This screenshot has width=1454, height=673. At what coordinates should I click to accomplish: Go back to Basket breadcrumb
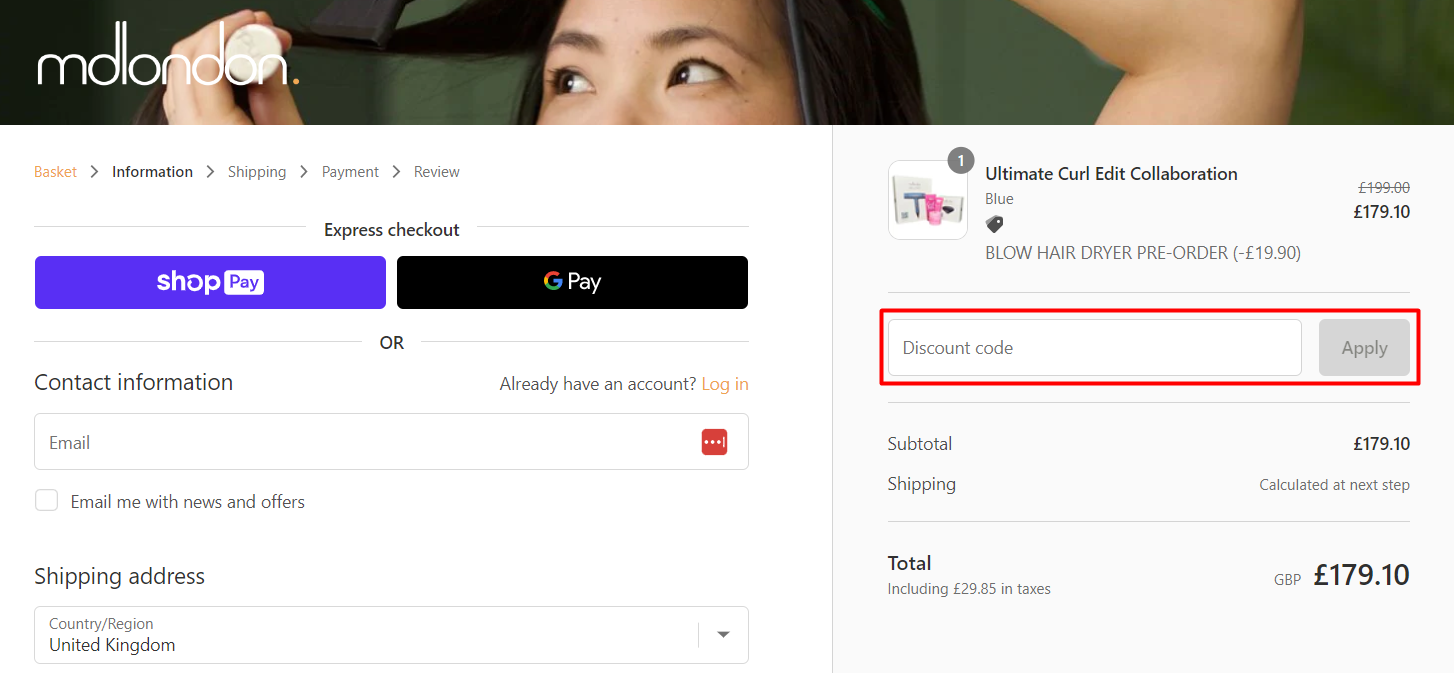coord(55,172)
